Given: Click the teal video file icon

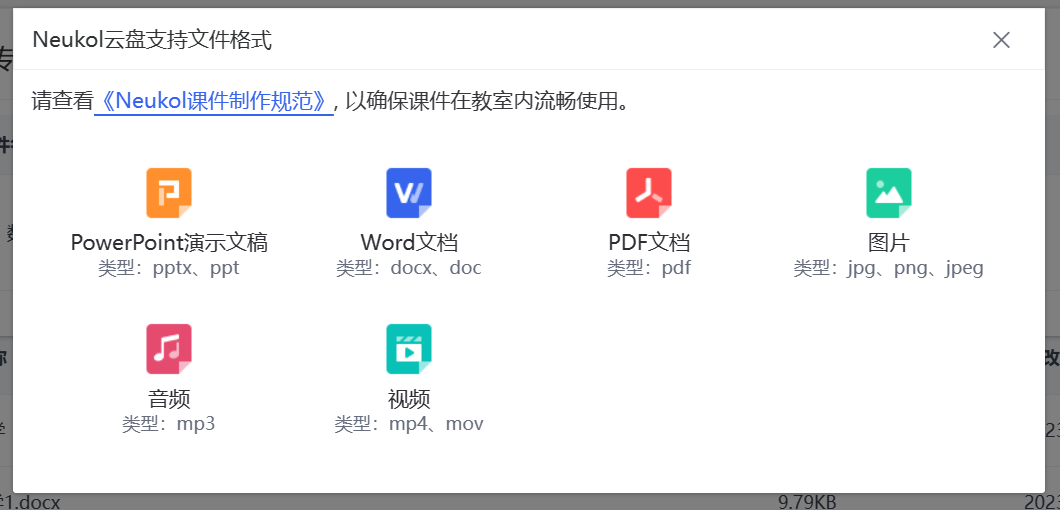Looking at the screenshot, I should coord(409,349).
